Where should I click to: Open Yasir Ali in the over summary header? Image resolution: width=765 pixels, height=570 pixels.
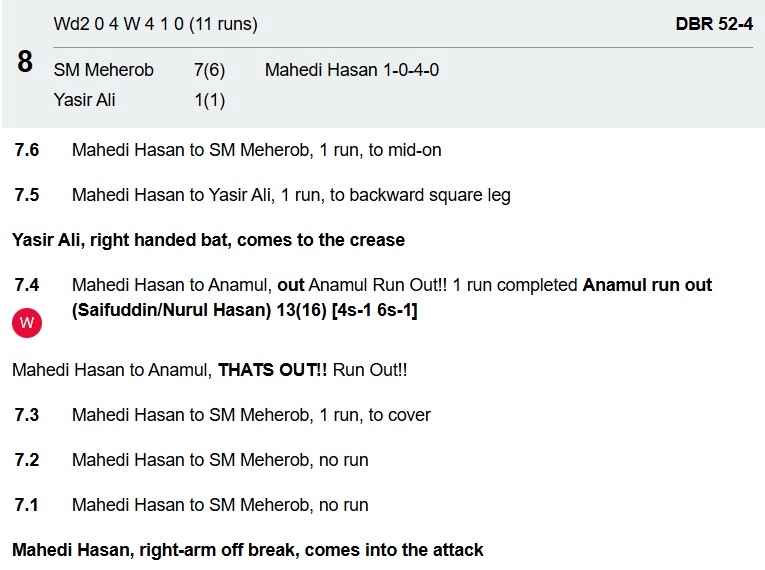click(x=87, y=99)
